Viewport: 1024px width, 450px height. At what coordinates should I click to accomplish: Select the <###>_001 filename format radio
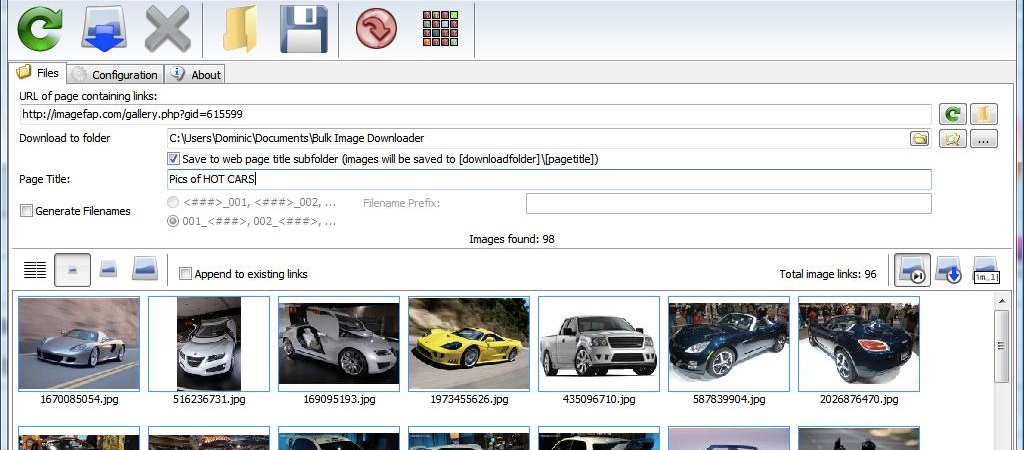click(x=173, y=202)
